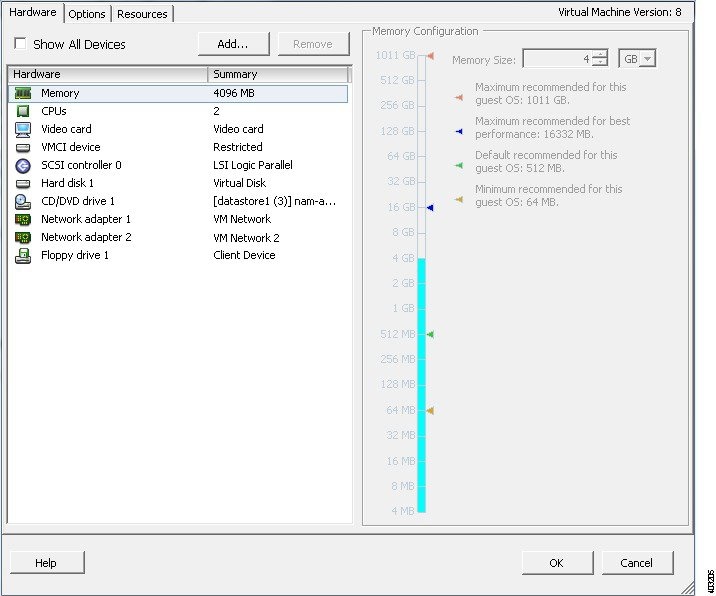This screenshot has height=596, width=716.
Task: Select the CD/DVD drive 1 row
Action: point(178,201)
